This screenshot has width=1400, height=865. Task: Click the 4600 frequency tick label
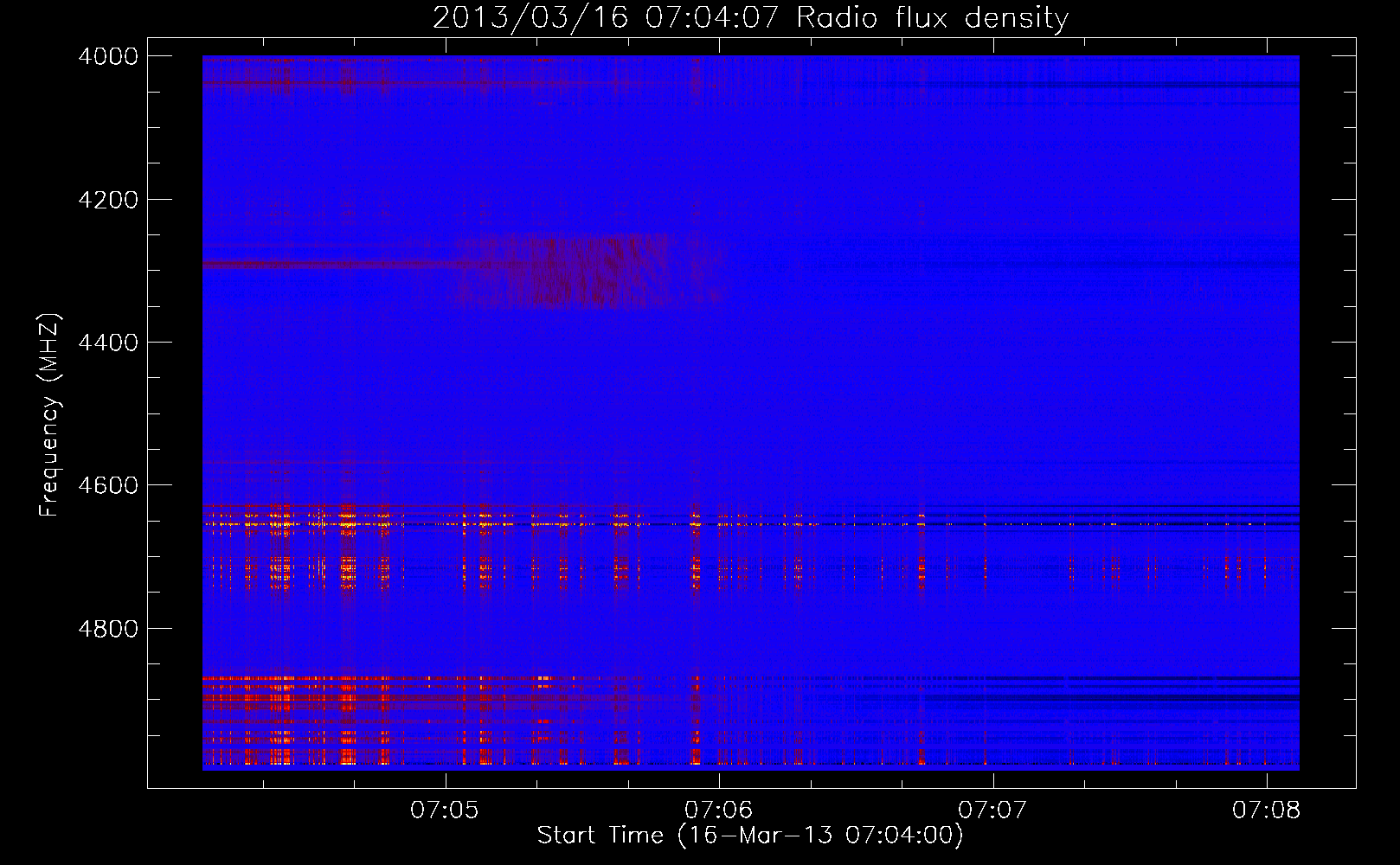108,485
